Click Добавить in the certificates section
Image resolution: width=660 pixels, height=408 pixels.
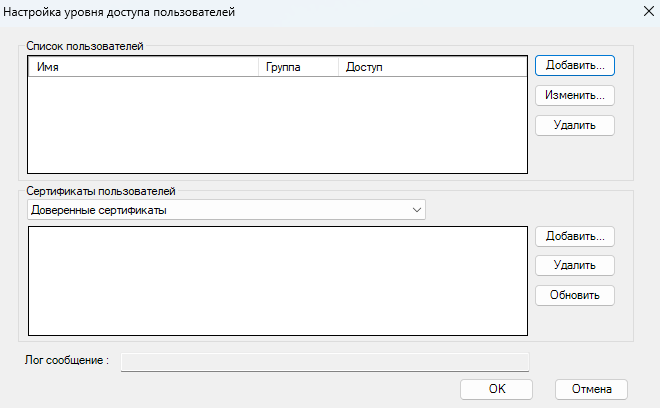coord(574,237)
